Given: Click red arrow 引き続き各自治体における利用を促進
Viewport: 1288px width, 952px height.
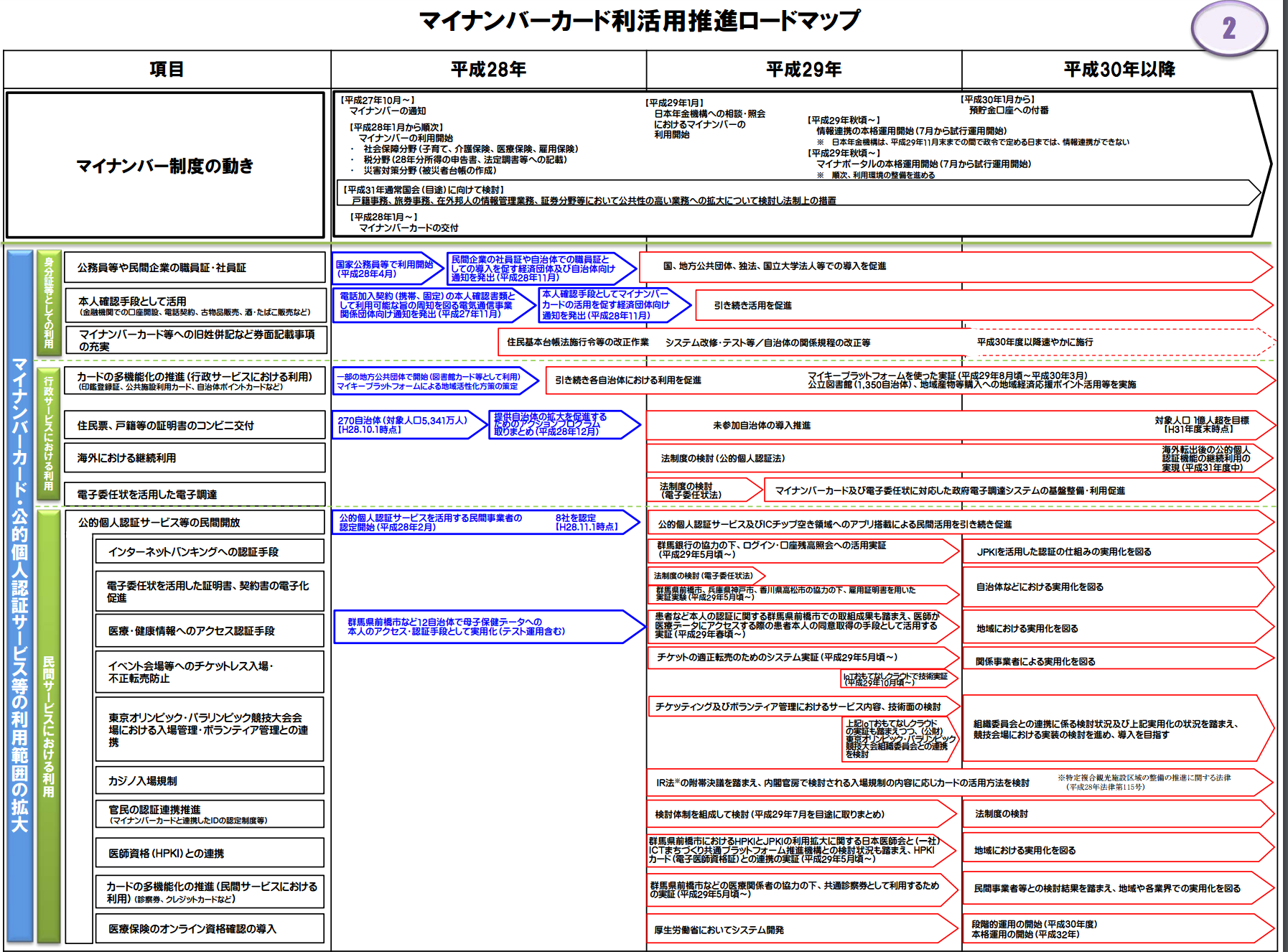Looking at the screenshot, I should pos(910,381).
